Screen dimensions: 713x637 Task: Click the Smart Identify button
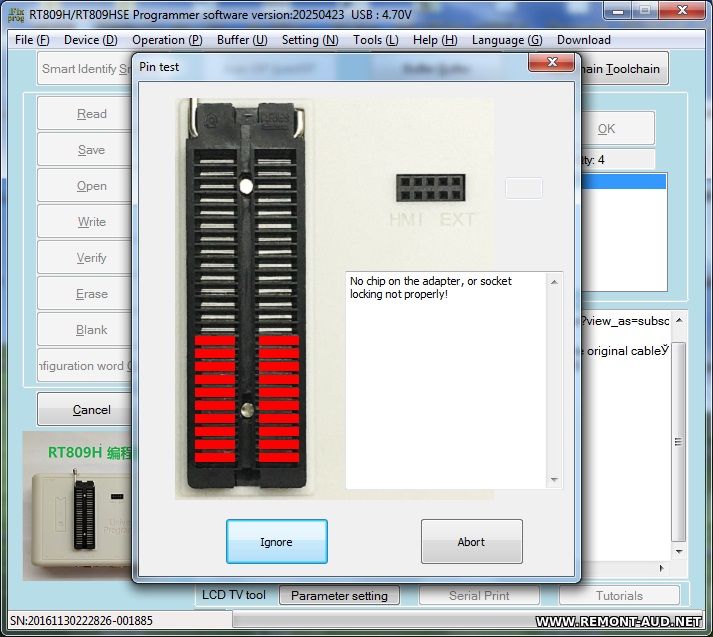click(x=85, y=68)
